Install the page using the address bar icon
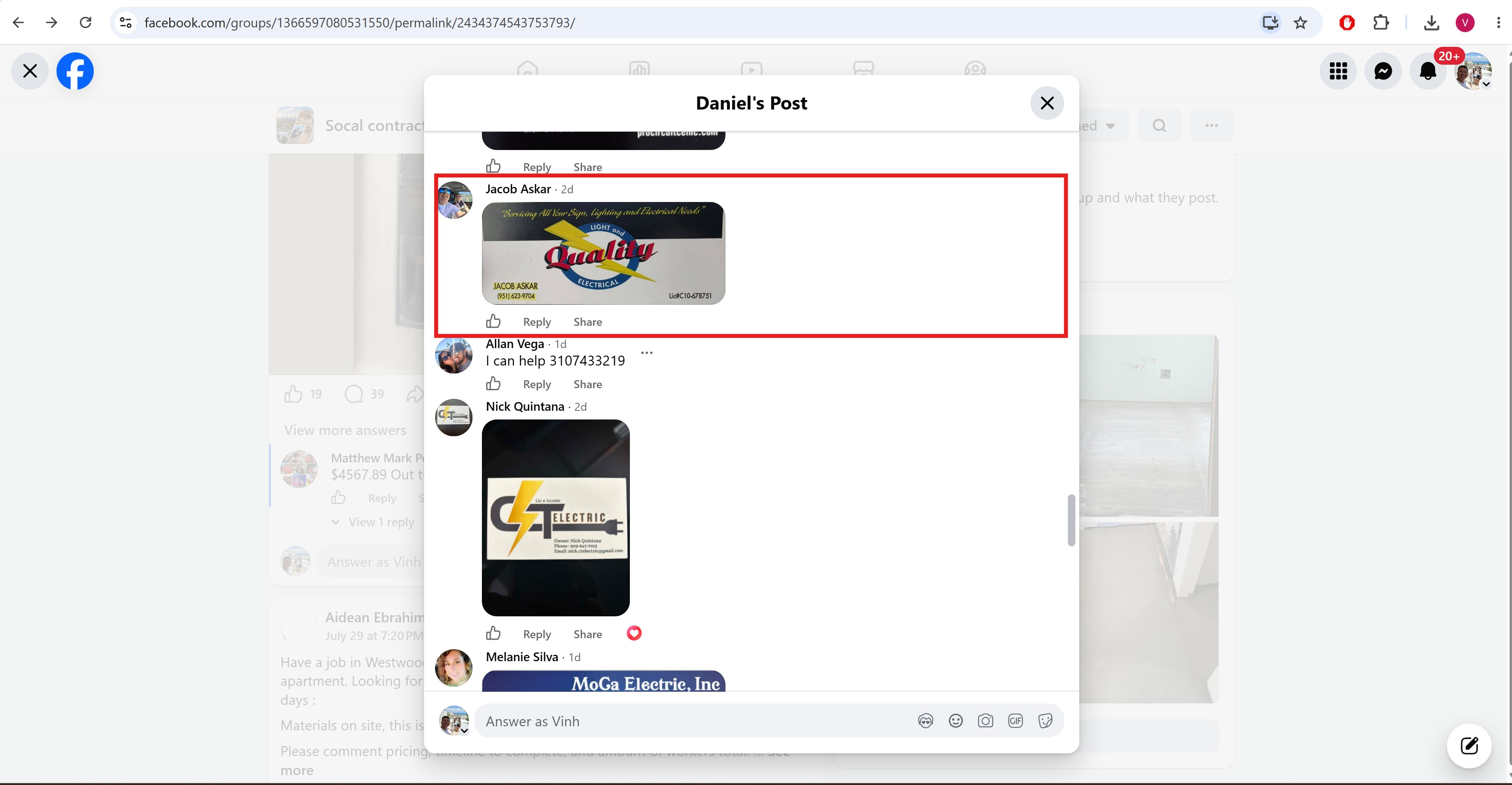The image size is (1512, 785). coord(1270,22)
